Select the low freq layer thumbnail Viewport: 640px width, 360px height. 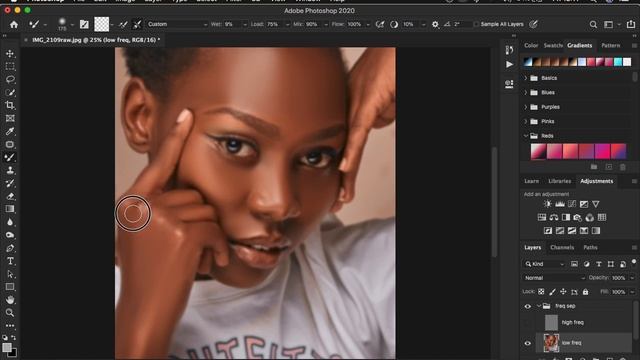(x=551, y=343)
